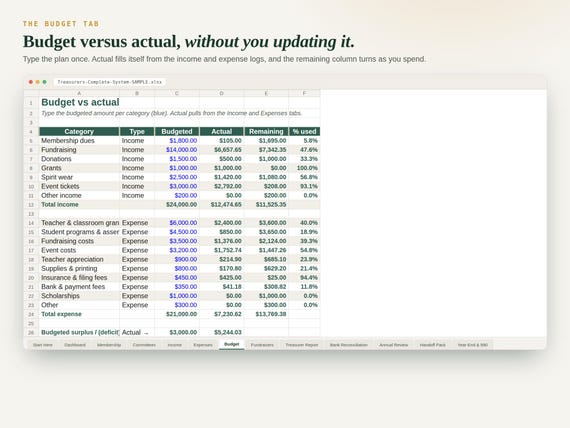Click the Treasurers-Complete-System-SAMPLE.xlsx file title
This screenshot has height=428, width=570.
pos(109,82)
